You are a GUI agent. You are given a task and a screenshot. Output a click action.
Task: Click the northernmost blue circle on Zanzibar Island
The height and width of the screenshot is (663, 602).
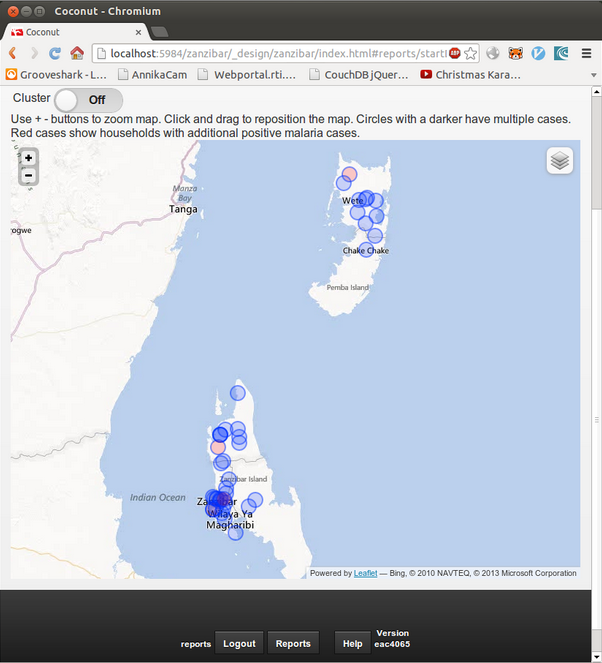pos(238,393)
